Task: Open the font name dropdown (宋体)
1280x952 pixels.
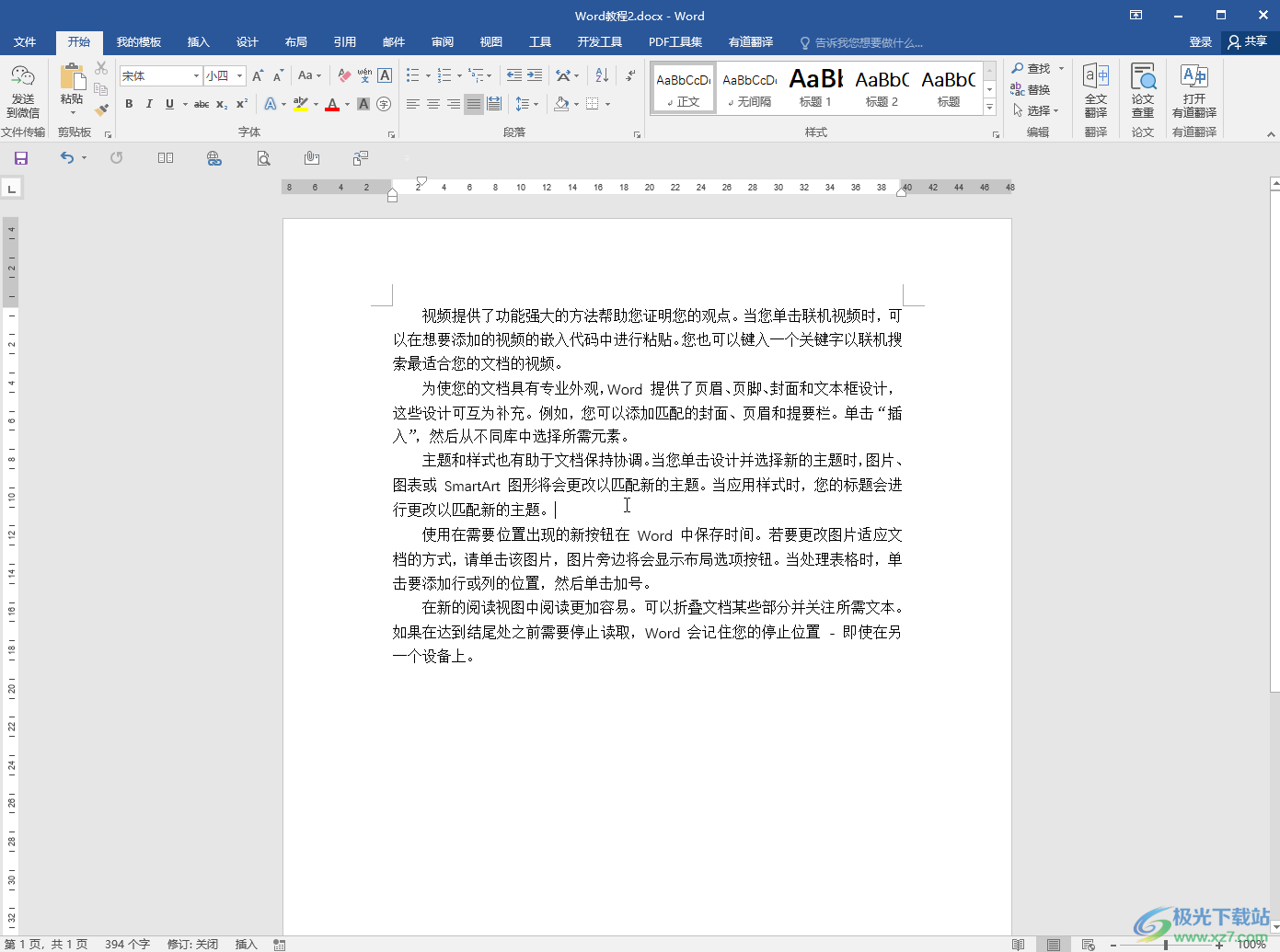Action: pos(197,75)
